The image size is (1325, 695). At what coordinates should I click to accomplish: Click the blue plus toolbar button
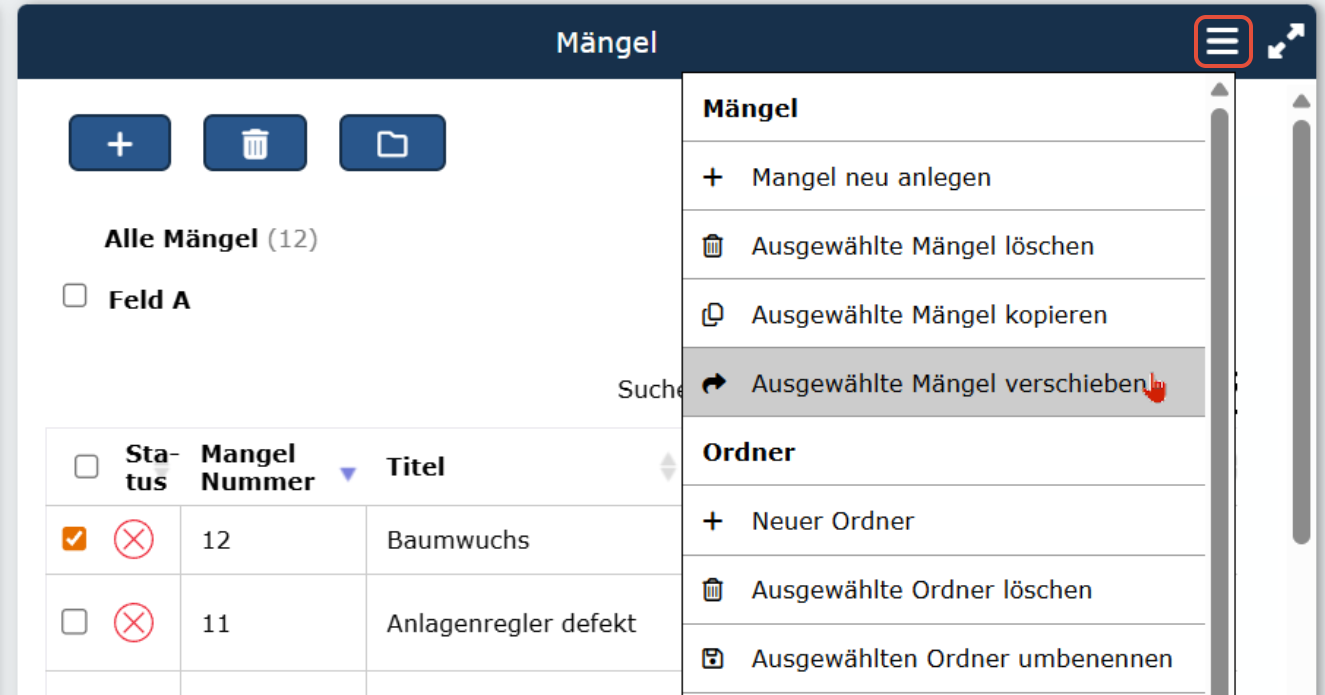(120, 143)
